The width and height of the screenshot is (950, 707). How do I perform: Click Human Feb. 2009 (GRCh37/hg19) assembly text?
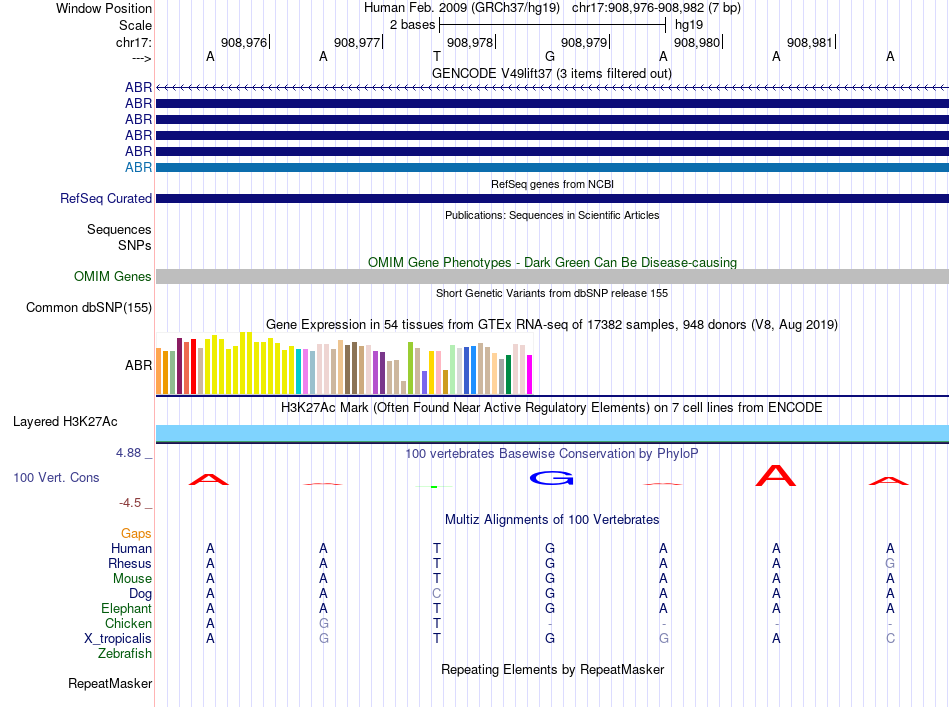(464, 8)
